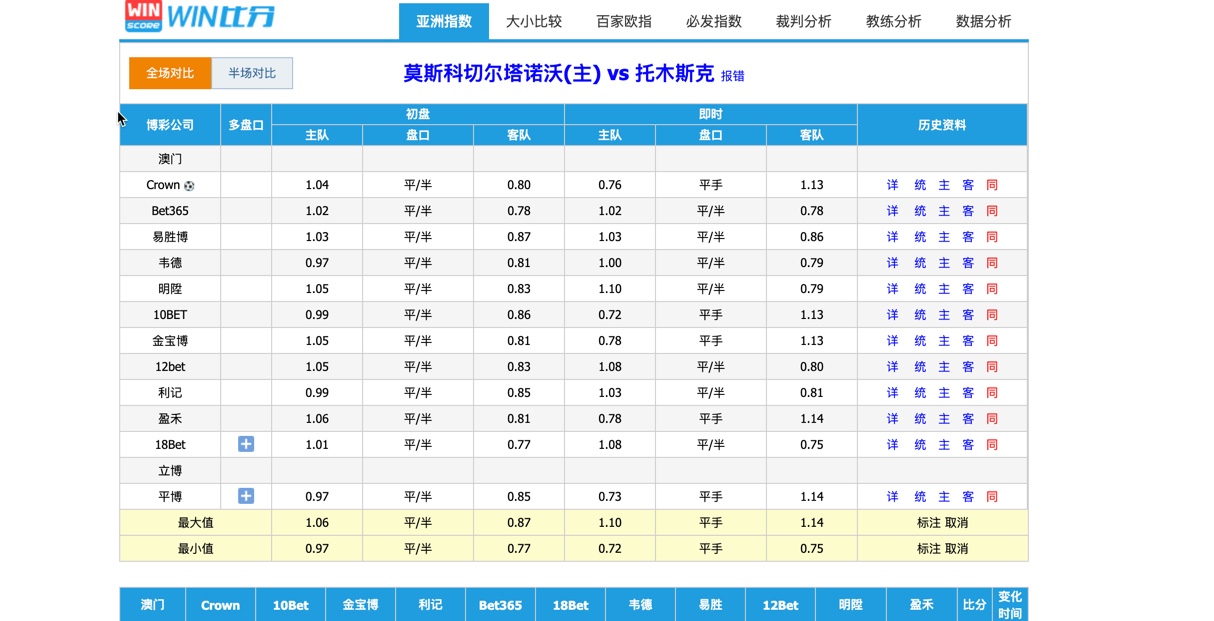Open the 数据分析 tab
Screen dimensions: 1214x621
[x=984, y=21]
